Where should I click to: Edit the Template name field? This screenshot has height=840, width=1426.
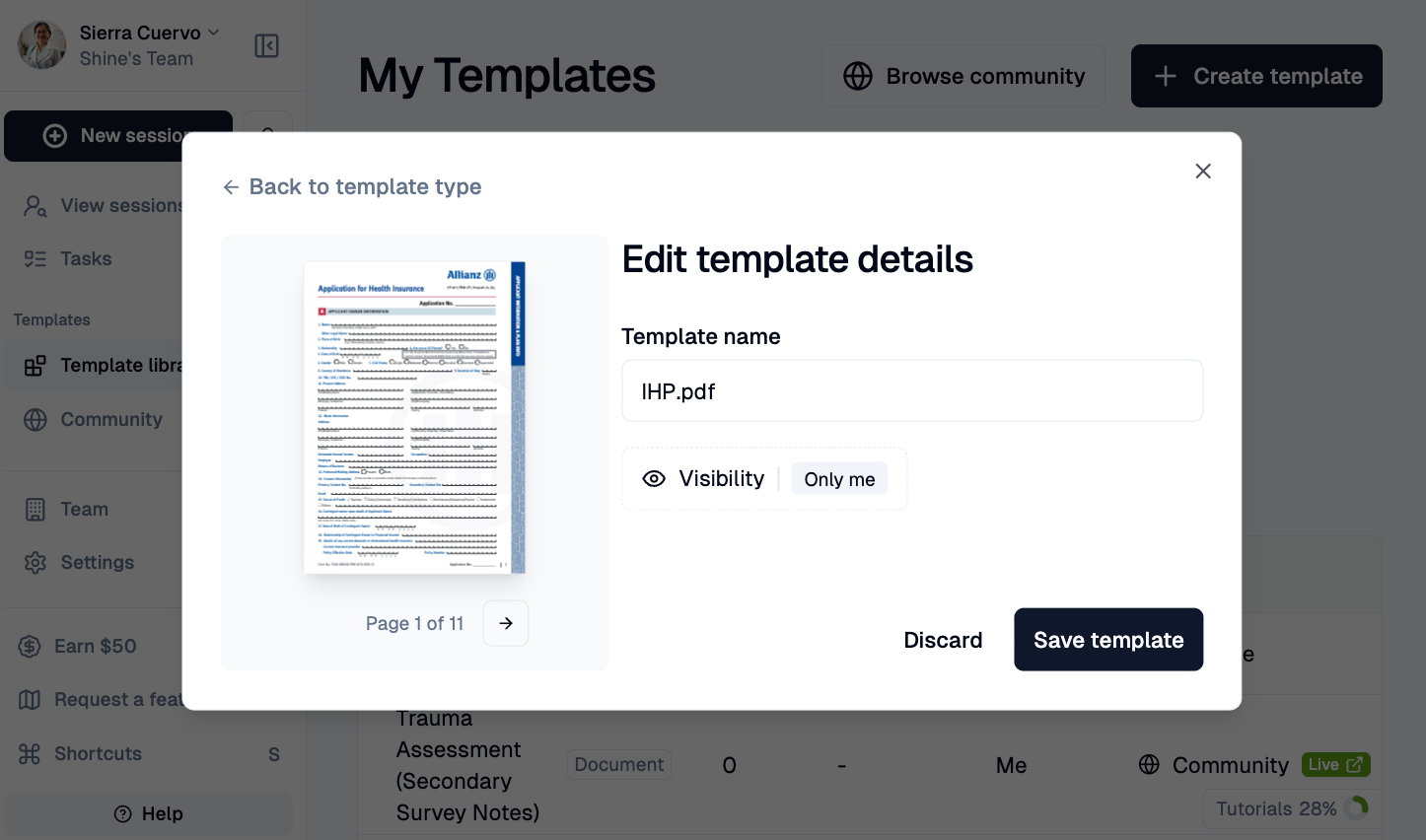click(912, 390)
